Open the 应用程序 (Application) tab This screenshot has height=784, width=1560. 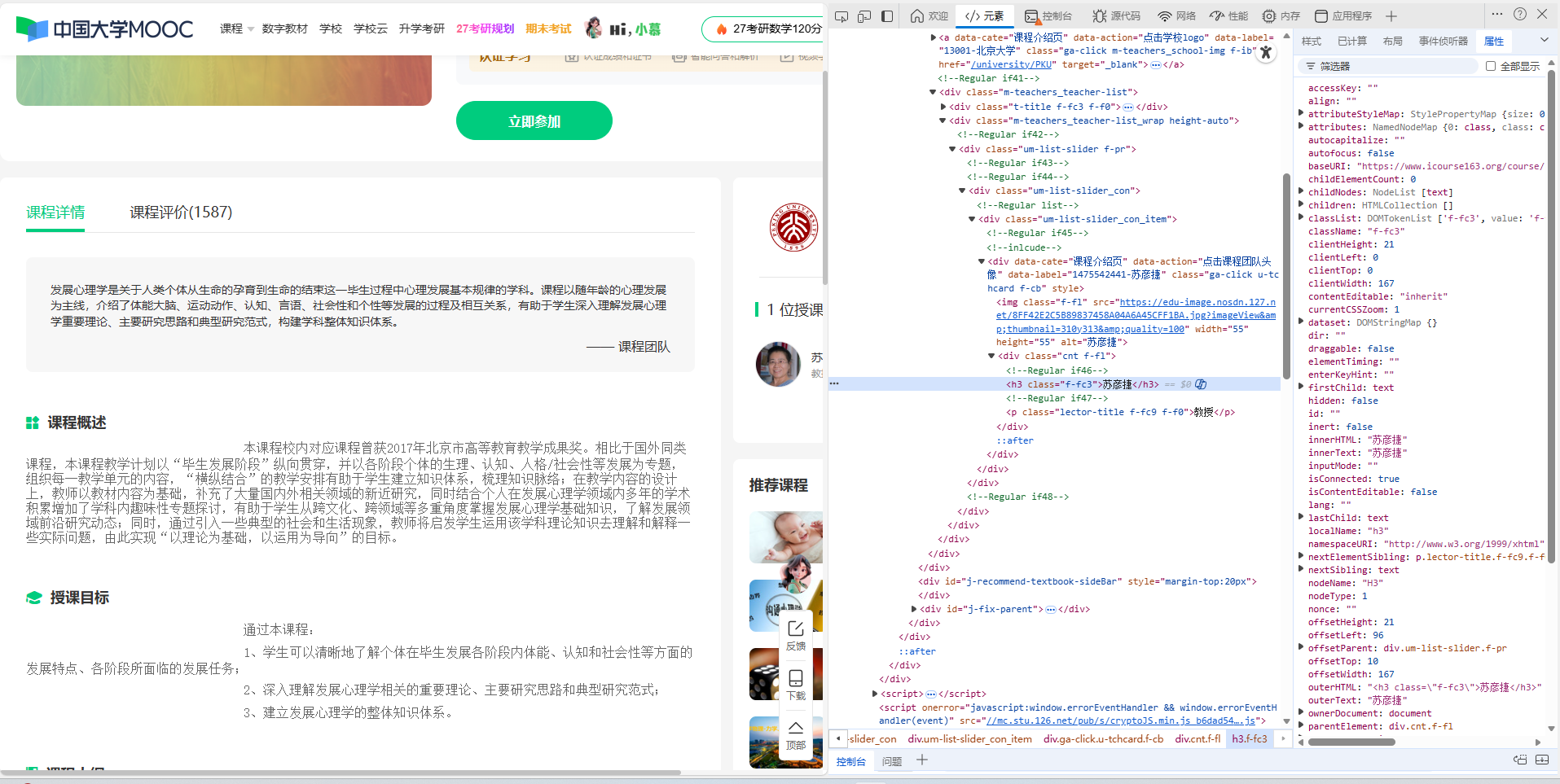click(1343, 15)
